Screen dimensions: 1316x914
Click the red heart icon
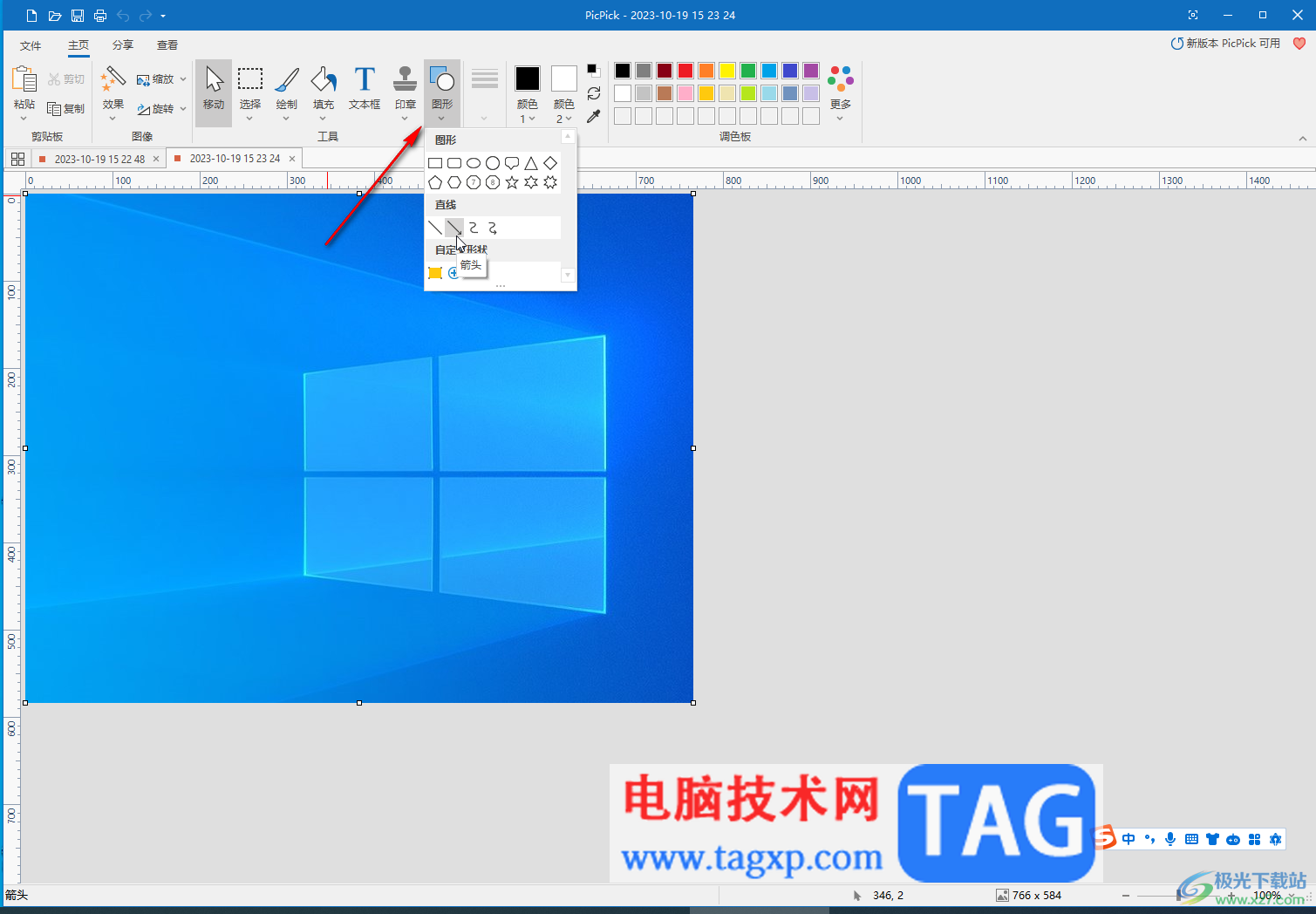(1299, 44)
